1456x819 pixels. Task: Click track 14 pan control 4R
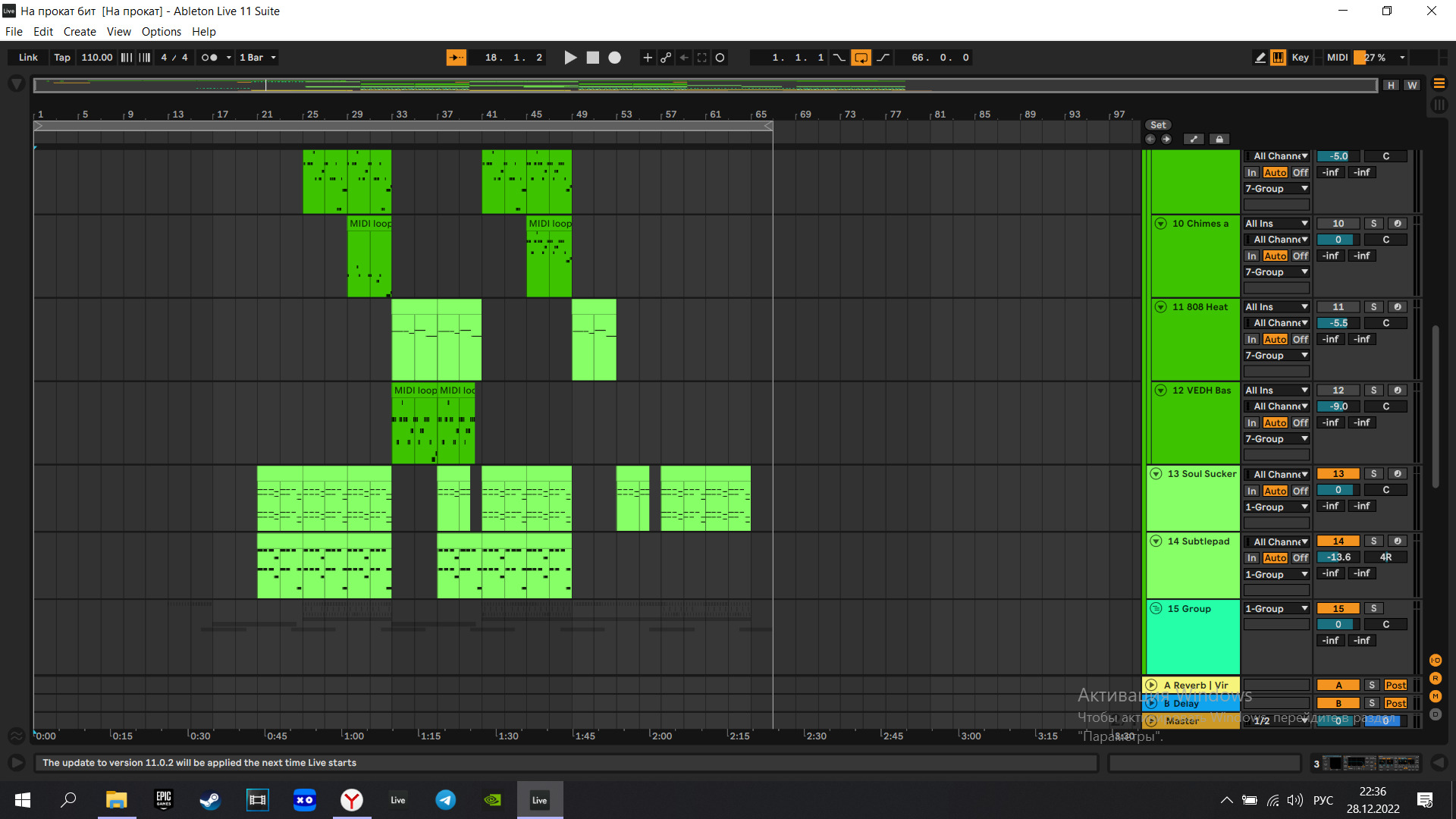point(1385,557)
